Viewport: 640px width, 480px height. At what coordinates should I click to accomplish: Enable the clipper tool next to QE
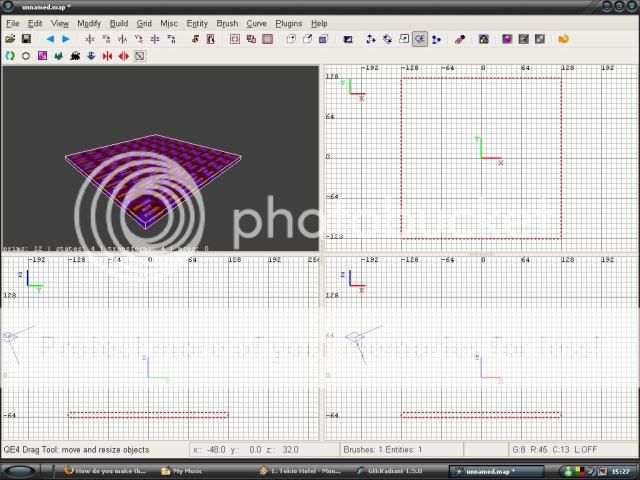[x=435, y=39]
